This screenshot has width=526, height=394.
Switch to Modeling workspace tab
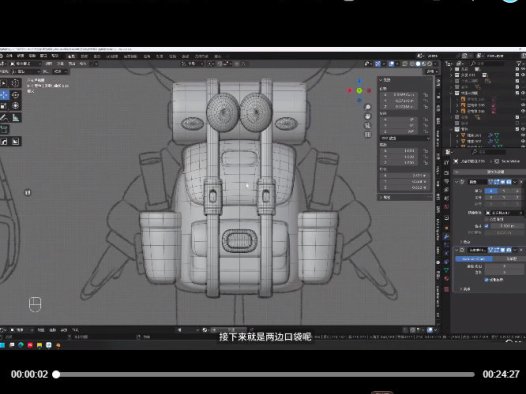(84, 56)
